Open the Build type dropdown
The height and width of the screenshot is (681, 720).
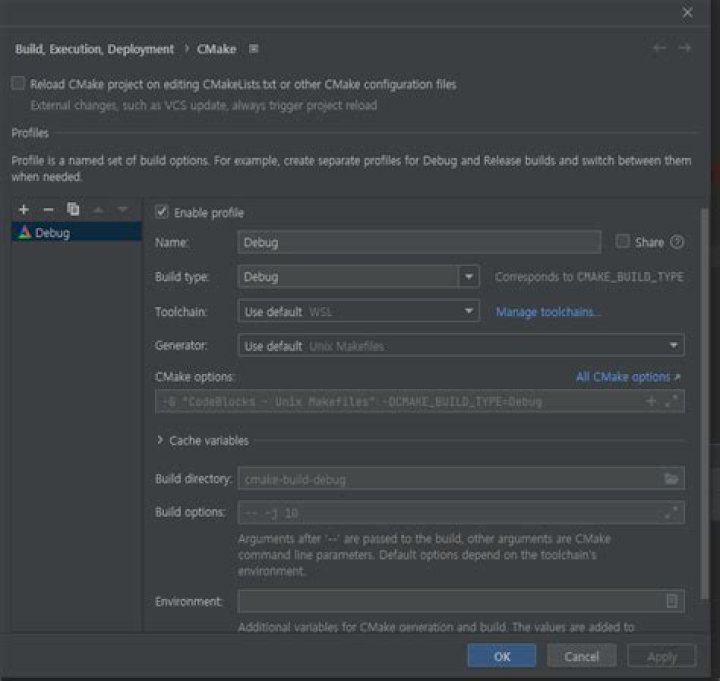pyautogui.click(x=469, y=276)
